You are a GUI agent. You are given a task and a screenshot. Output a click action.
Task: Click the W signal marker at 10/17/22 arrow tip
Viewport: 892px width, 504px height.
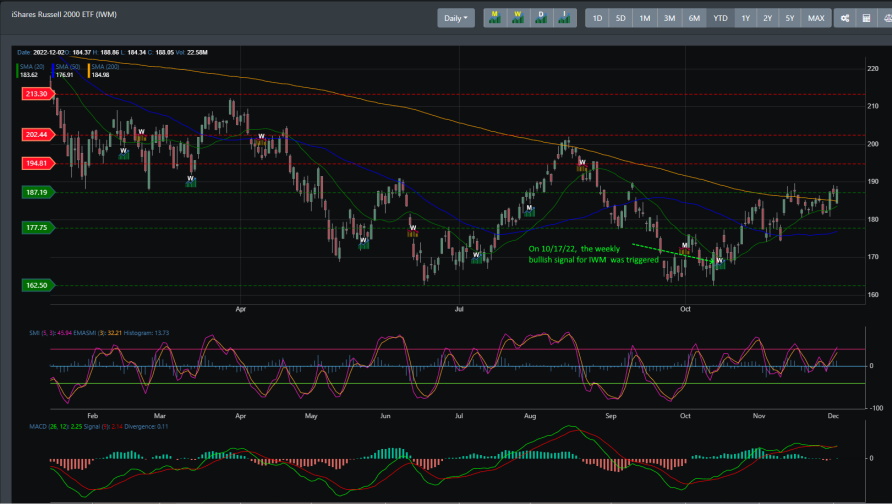click(x=720, y=263)
